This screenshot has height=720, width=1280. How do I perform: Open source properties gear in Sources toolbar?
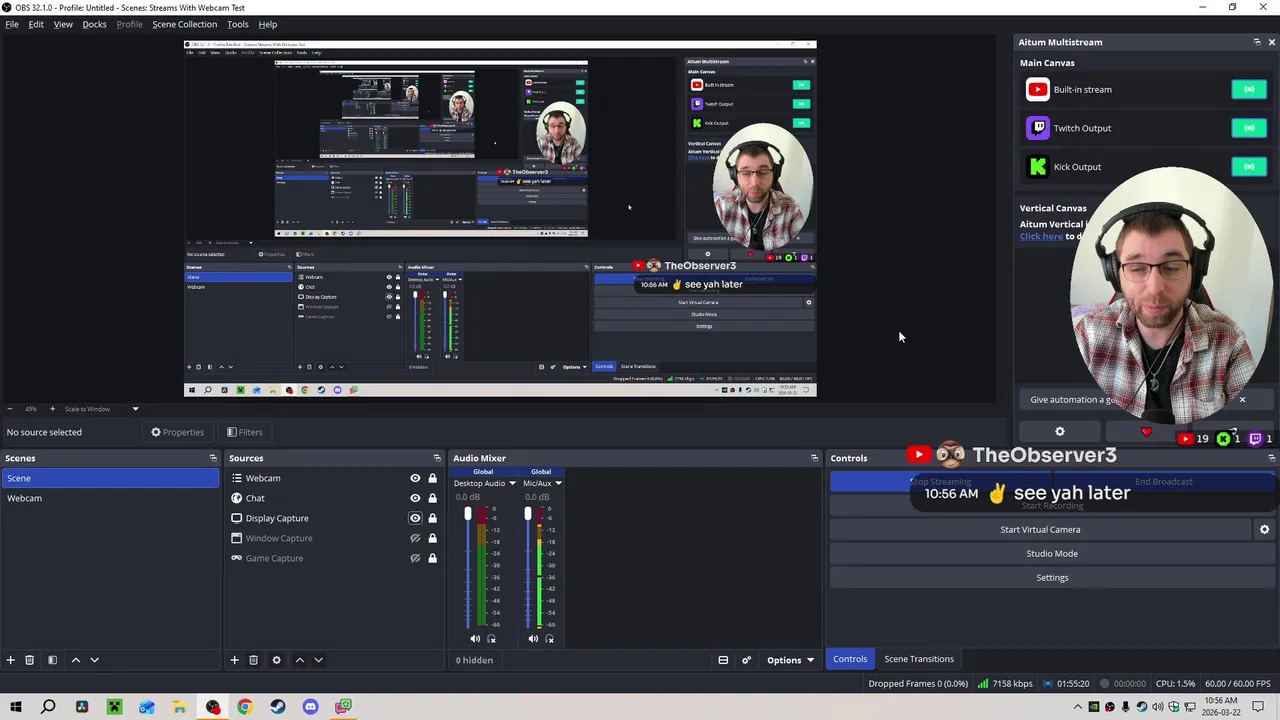[x=276, y=660]
